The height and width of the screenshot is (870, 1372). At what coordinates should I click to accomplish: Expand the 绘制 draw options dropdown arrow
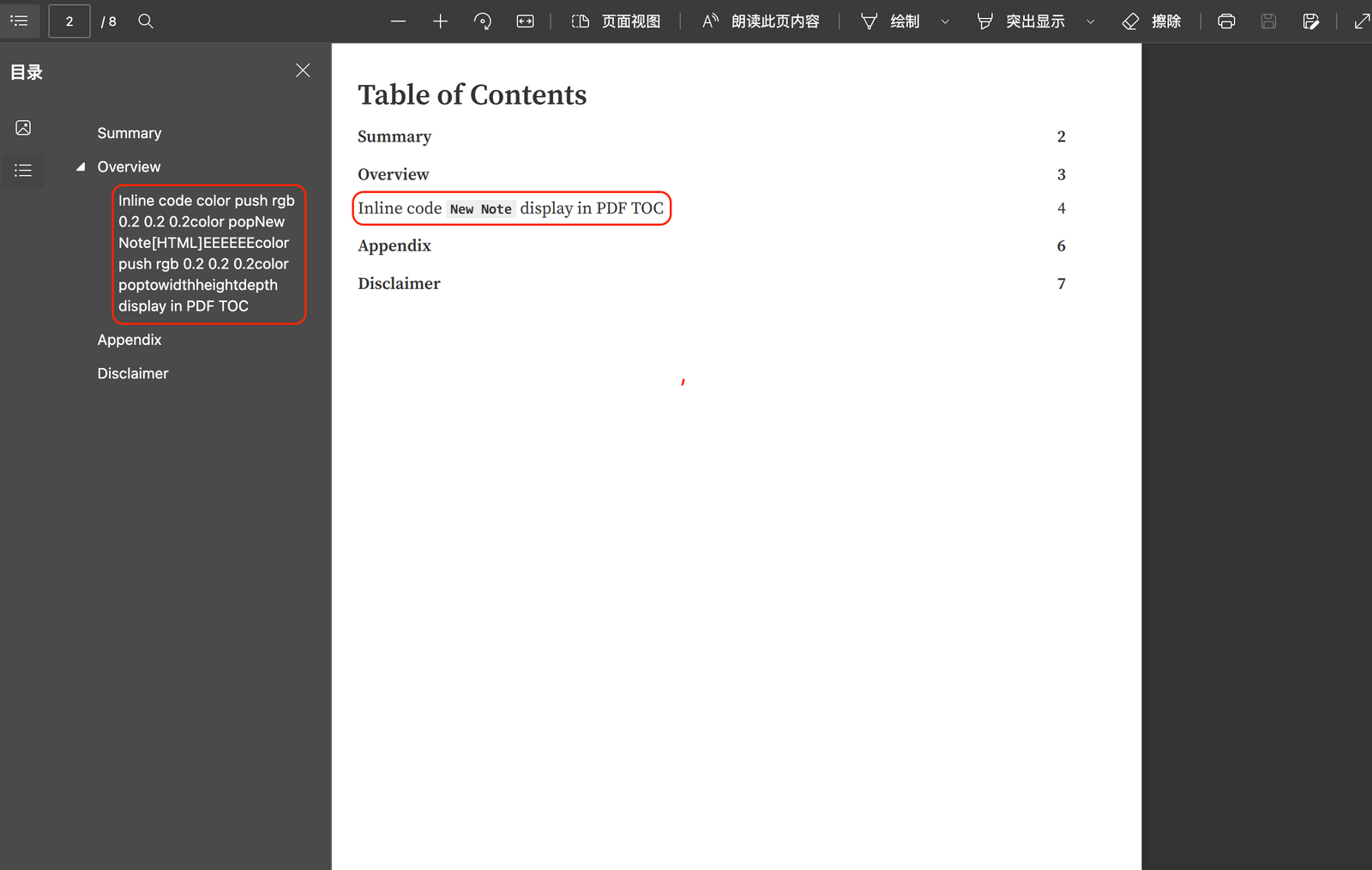[x=945, y=21]
